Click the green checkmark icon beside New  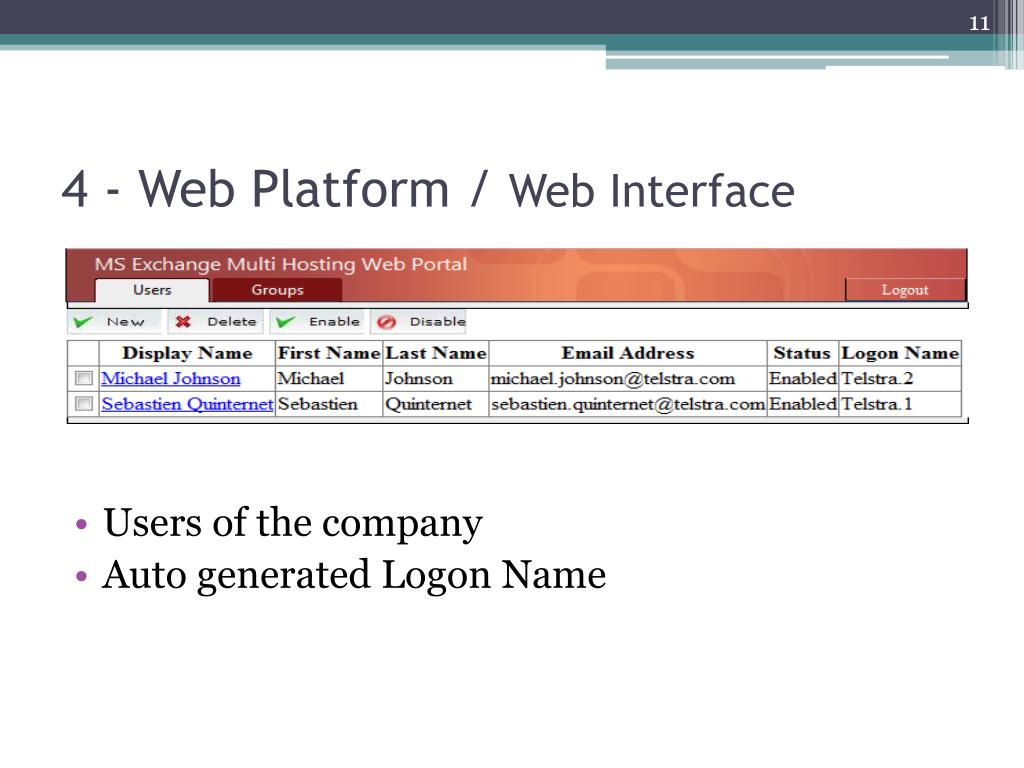point(83,322)
